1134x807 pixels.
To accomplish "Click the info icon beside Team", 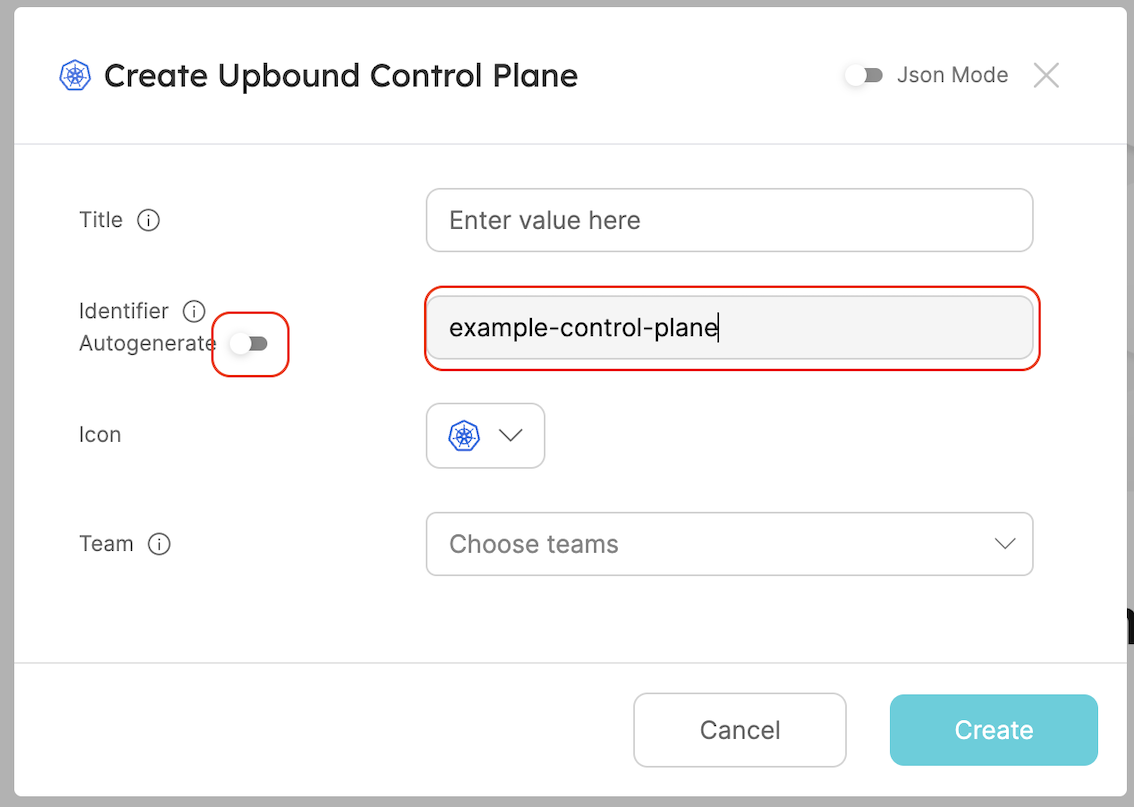I will (x=159, y=544).
